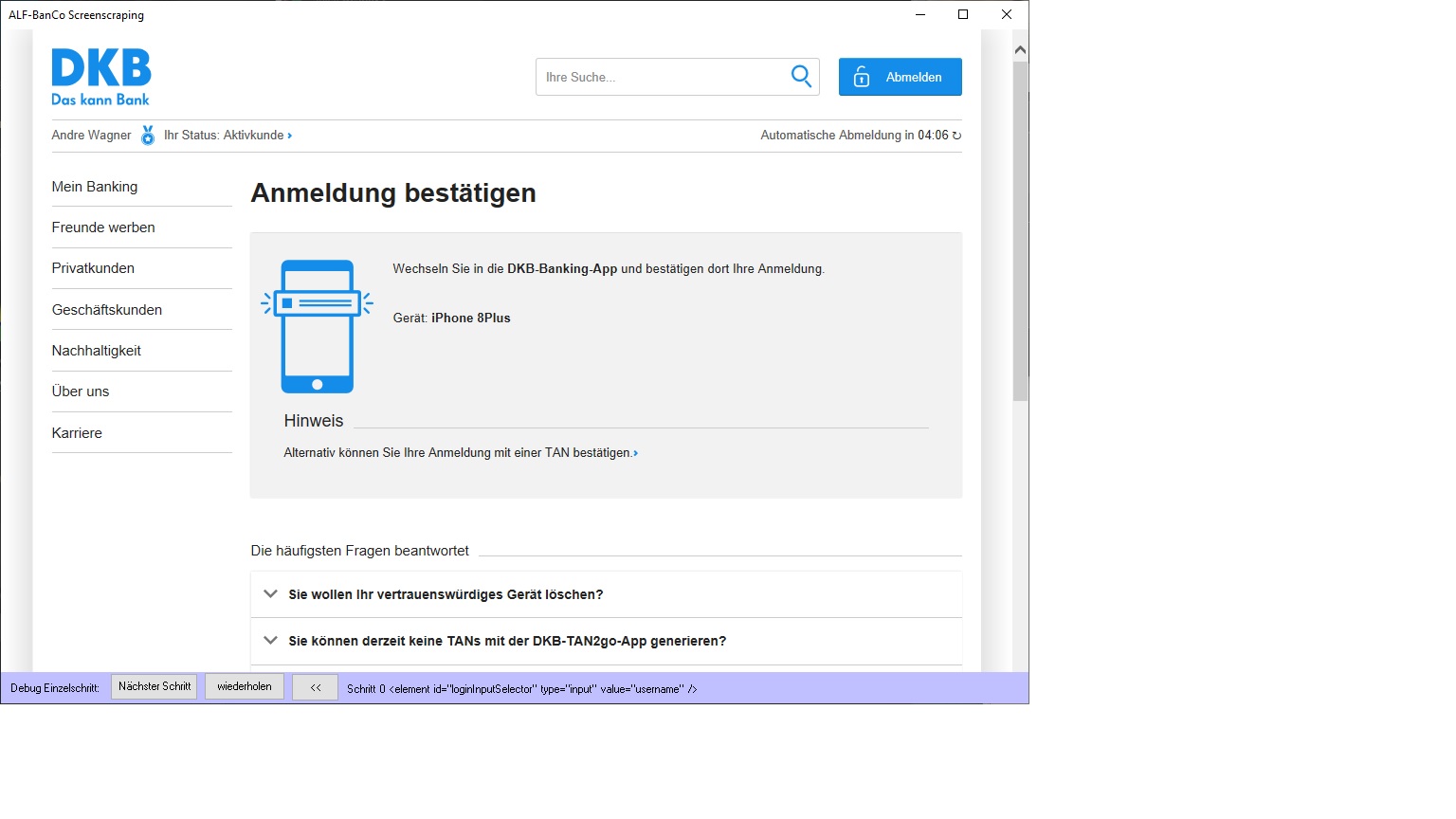Expand the 'keine TANs generieren' FAQ chevron
The width and height of the screenshot is (1456, 819).
tap(270, 641)
